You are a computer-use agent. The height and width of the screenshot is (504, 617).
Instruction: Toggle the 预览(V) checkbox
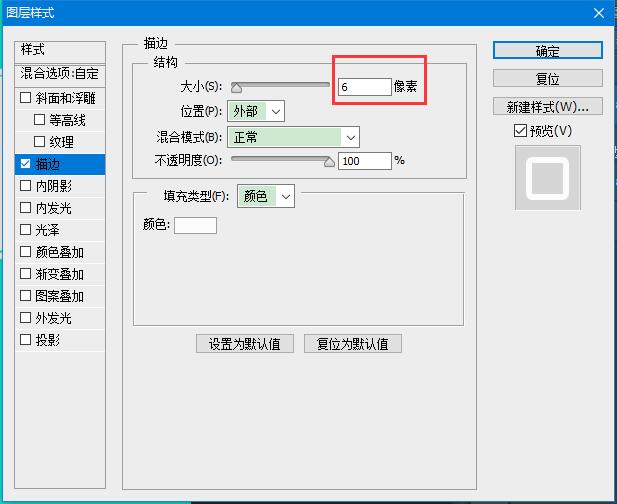coord(520,131)
